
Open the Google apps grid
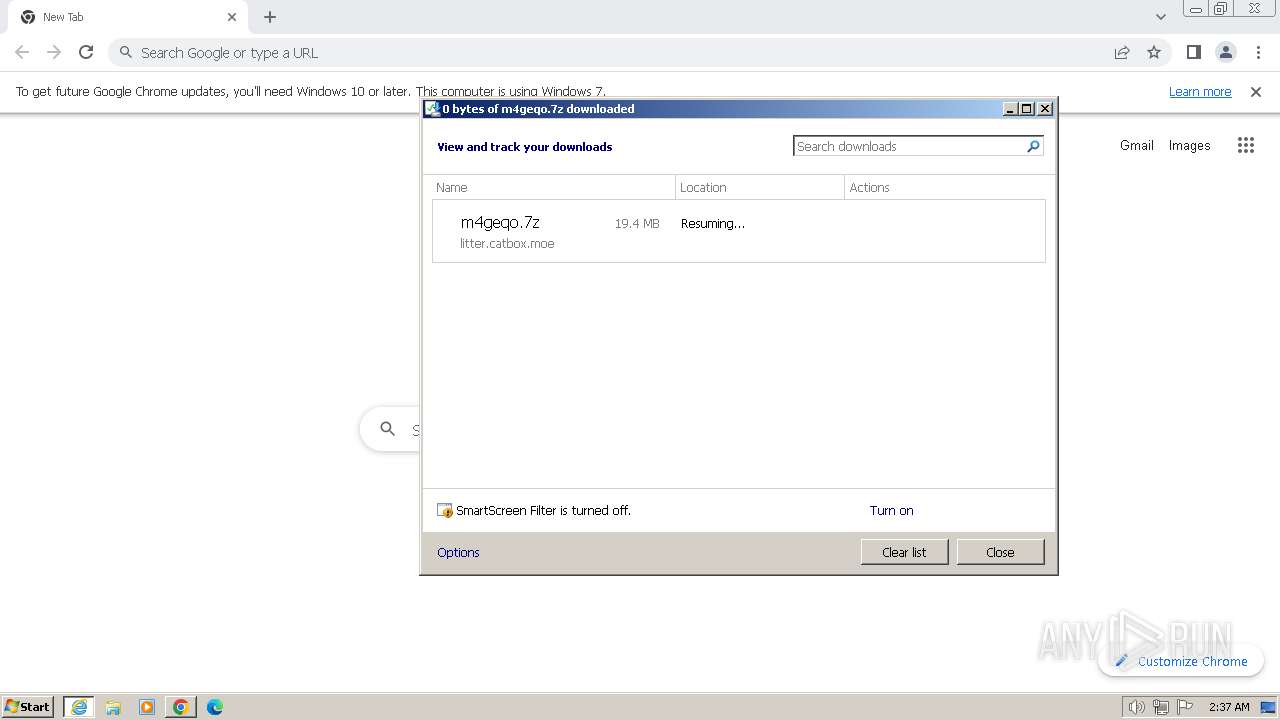click(x=1245, y=145)
